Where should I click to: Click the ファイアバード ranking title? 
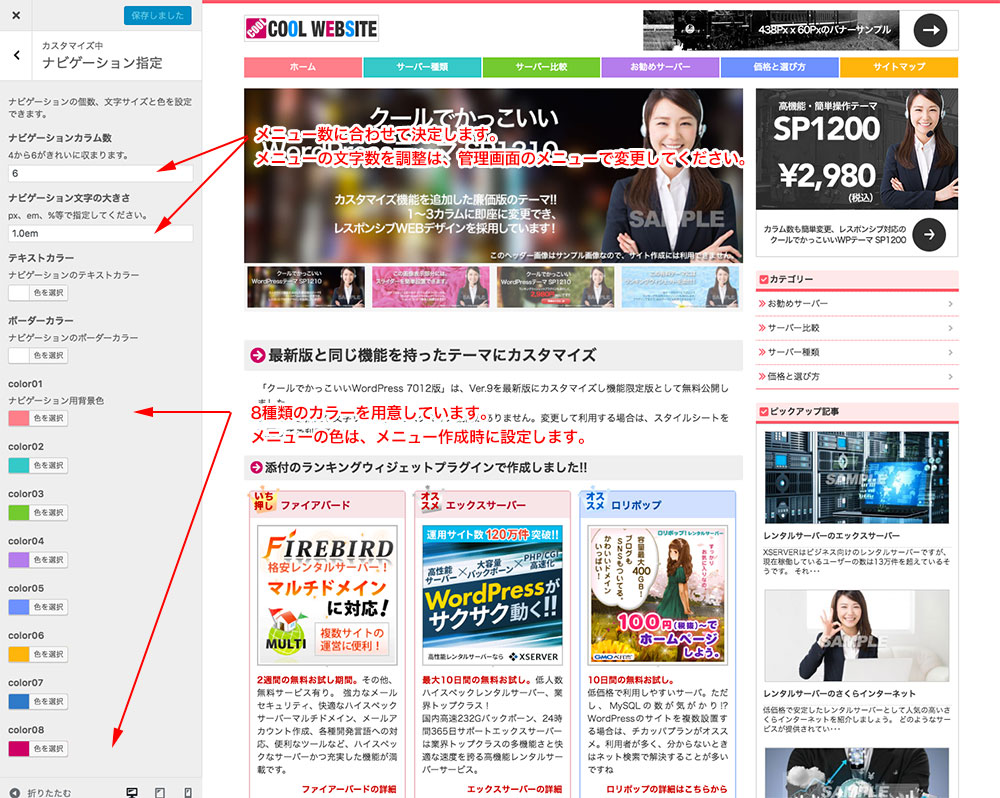[316, 505]
